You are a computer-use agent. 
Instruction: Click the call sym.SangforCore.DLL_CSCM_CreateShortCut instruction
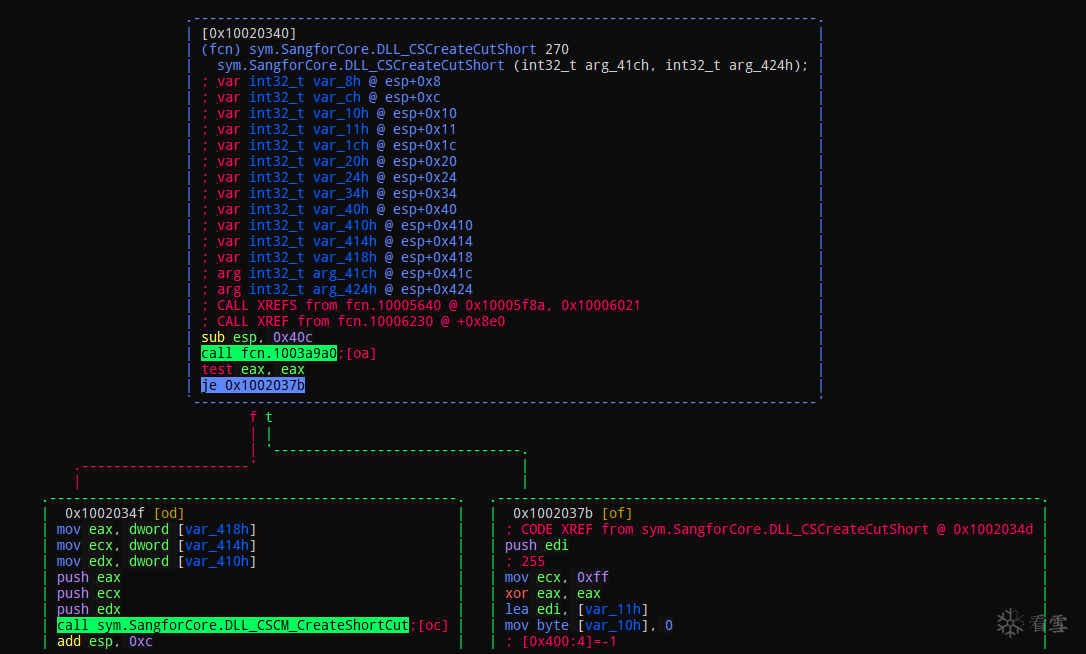tap(233, 625)
